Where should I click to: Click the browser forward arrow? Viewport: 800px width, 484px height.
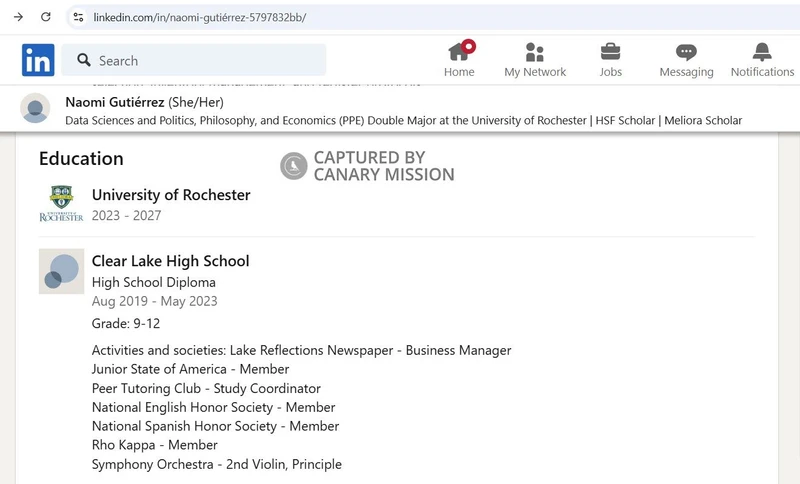point(18,17)
